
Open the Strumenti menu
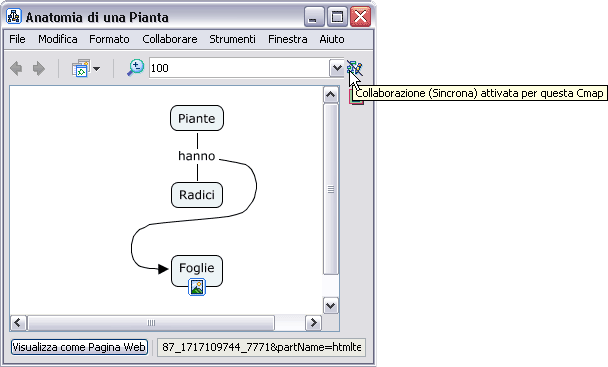(232, 39)
